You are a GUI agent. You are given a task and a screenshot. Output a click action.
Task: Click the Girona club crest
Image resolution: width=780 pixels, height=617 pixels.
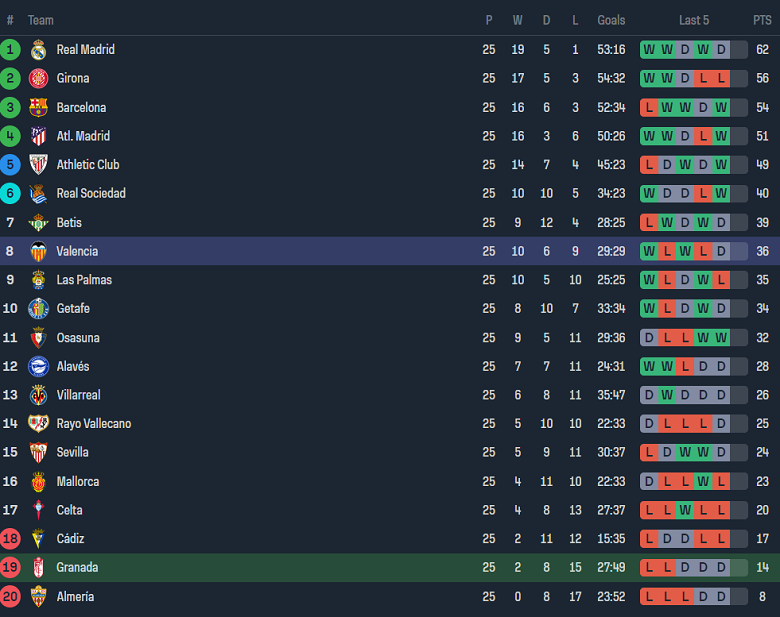point(39,79)
